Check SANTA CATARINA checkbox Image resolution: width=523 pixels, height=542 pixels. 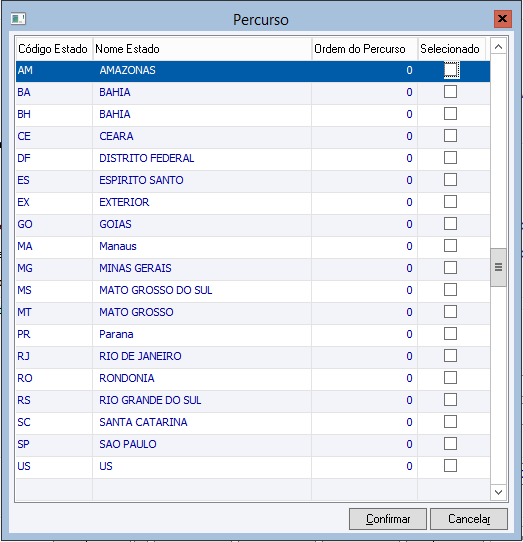coord(450,422)
